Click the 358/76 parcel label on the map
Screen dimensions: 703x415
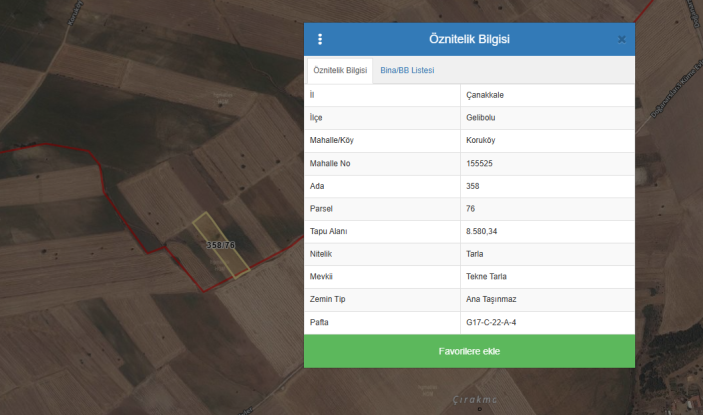(220, 244)
